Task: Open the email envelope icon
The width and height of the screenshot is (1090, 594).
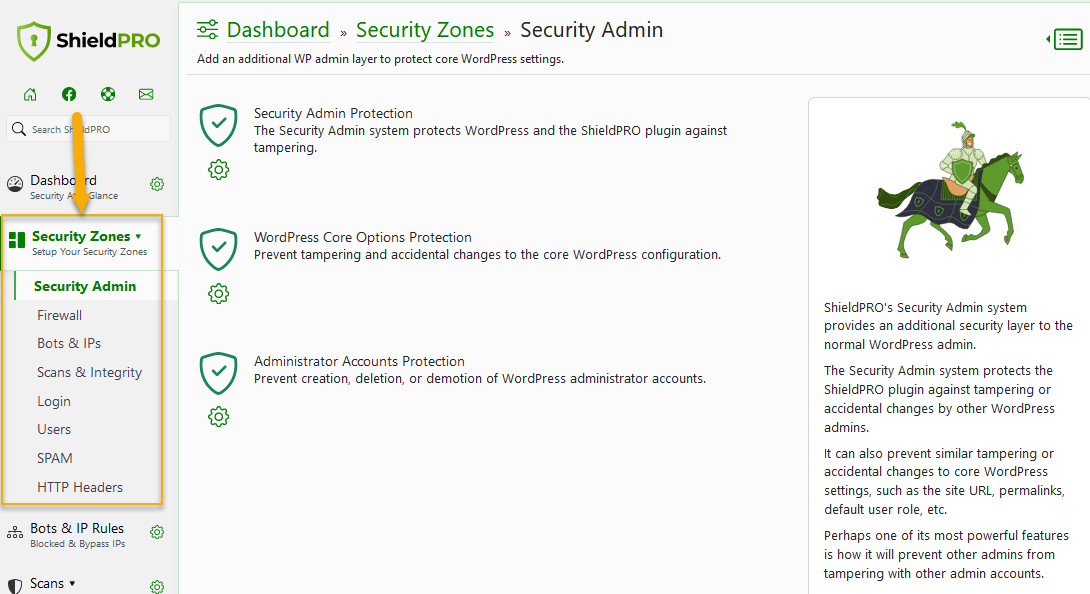Action: (146, 95)
